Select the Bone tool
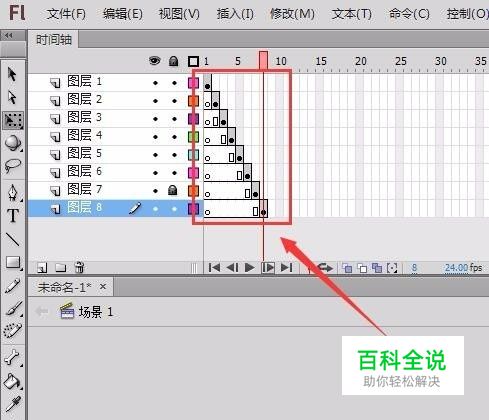The height and width of the screenshot is (420, 489). pyautogui.click(x=13, y=357)
